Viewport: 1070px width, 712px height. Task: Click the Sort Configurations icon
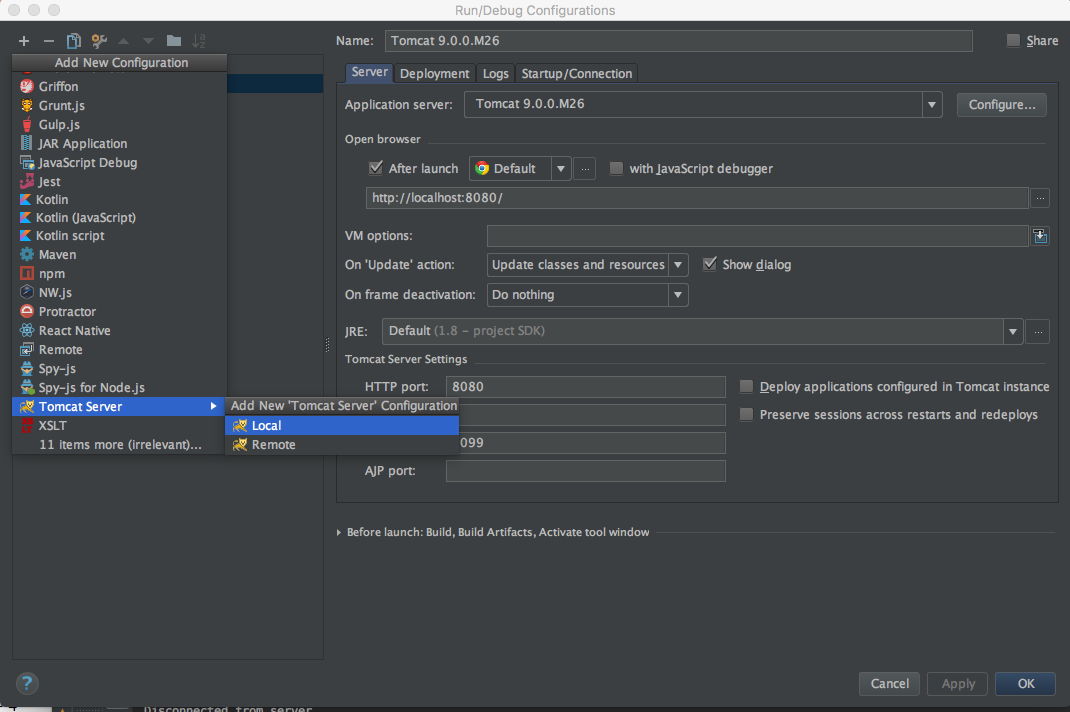pos(199,41)
